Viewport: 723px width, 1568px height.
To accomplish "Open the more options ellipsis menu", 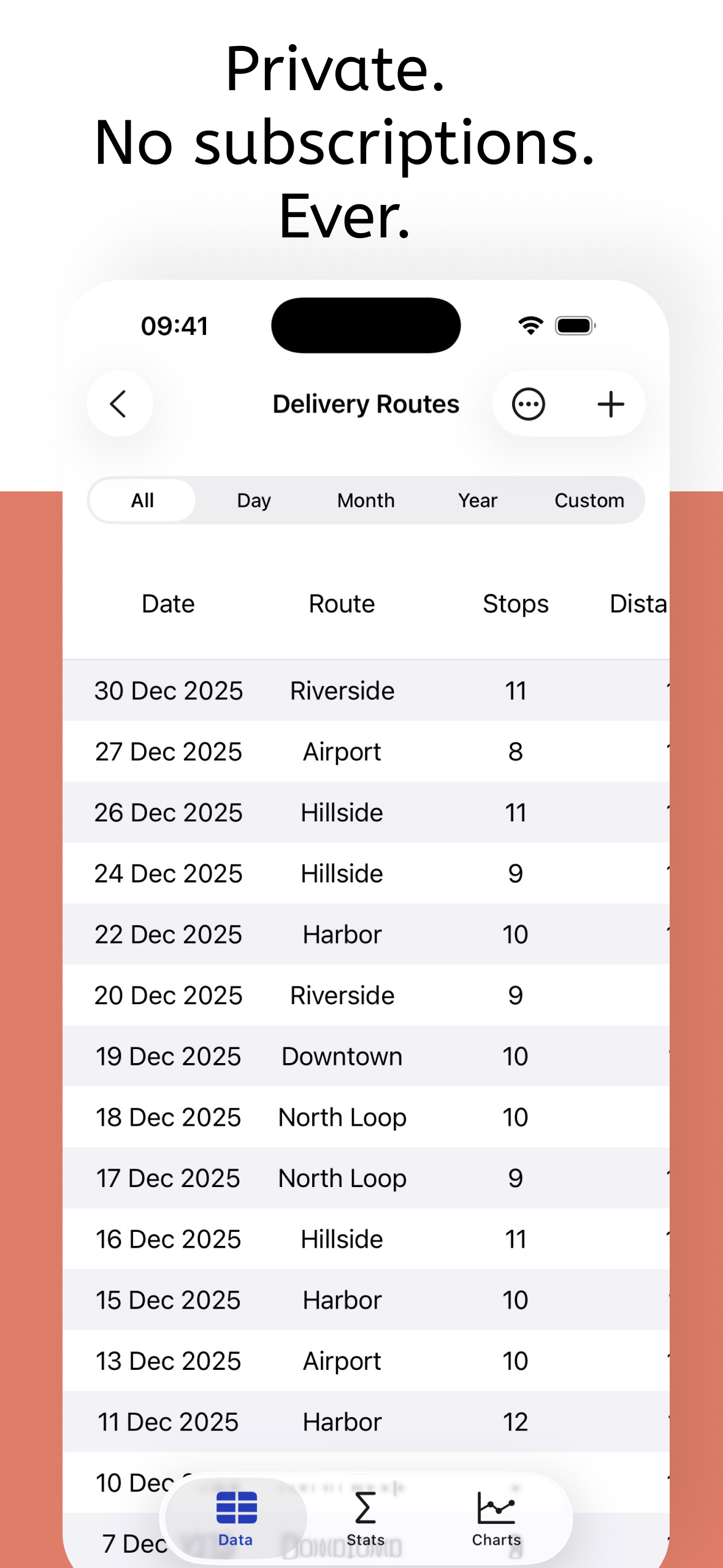I will (529, 404).
